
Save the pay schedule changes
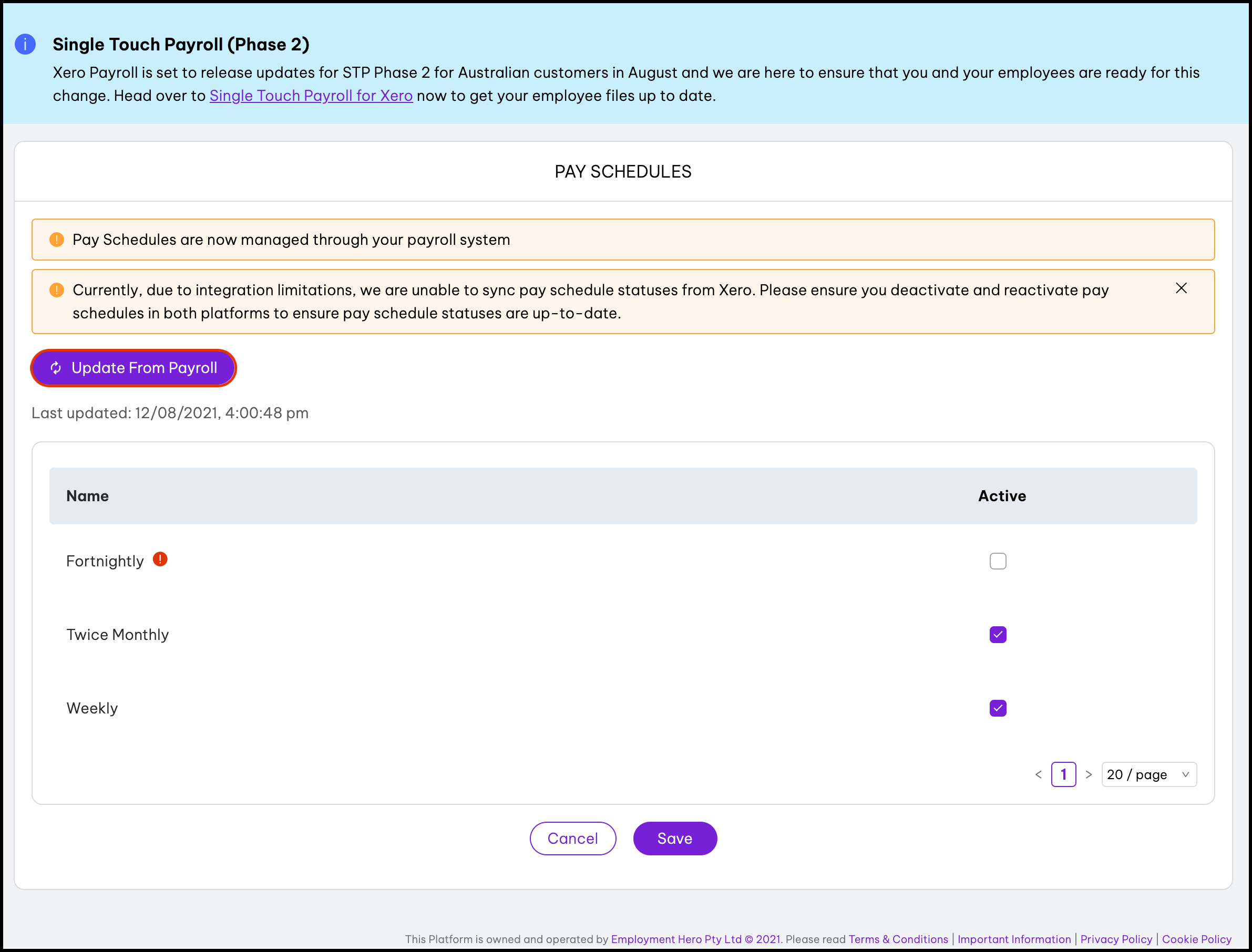click(x=674, y=838)
